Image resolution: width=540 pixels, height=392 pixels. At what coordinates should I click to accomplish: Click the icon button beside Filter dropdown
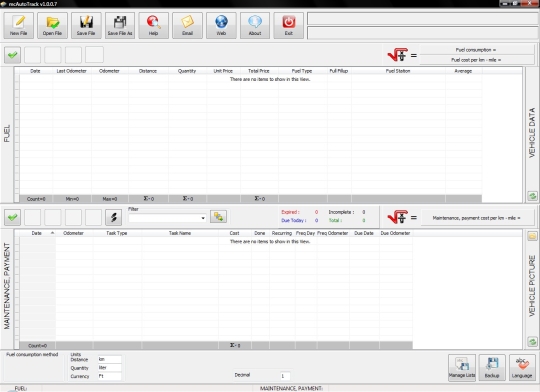(x=218, y=217)
